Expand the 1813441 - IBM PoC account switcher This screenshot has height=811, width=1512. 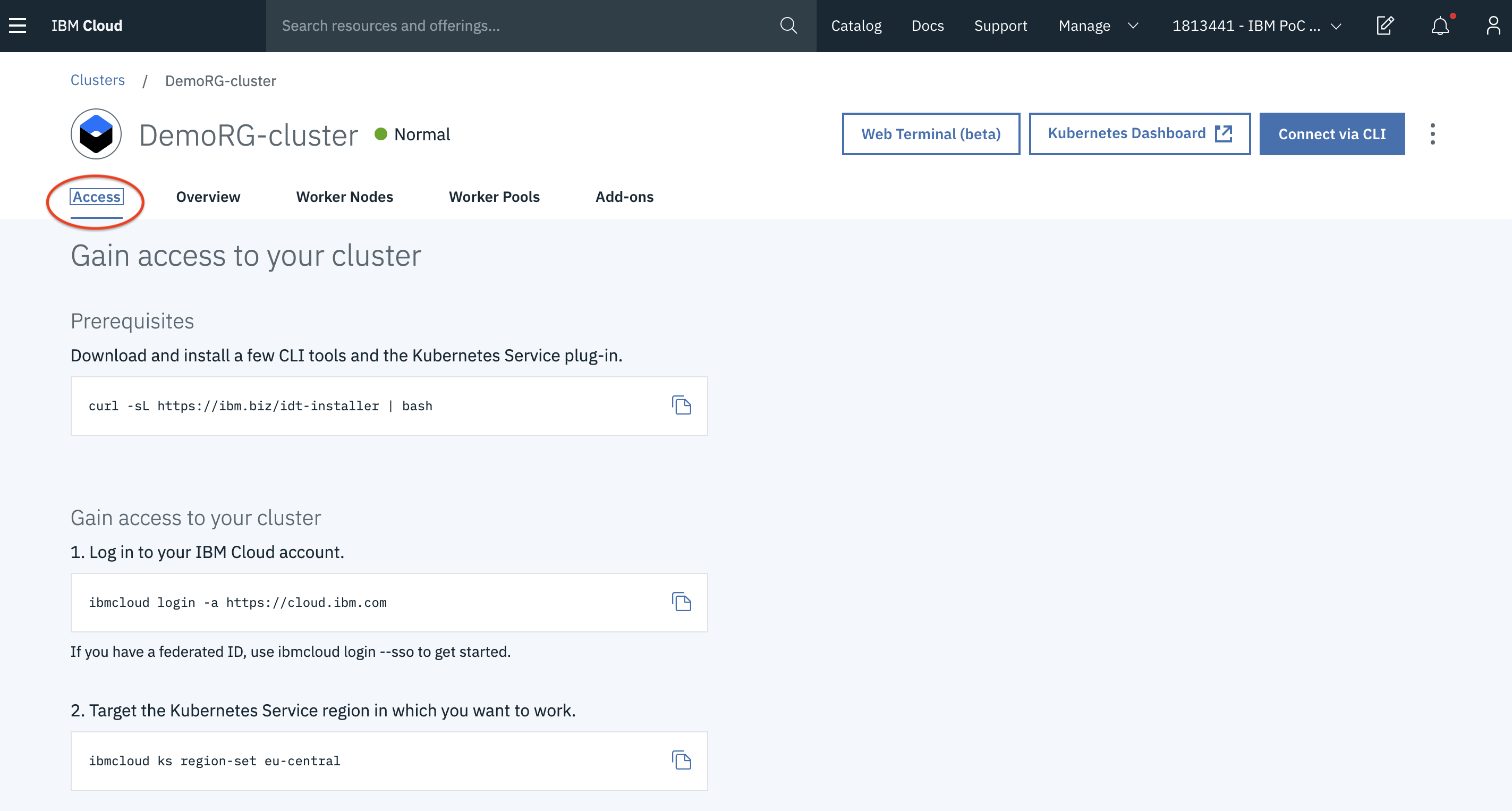point(1258,26)
